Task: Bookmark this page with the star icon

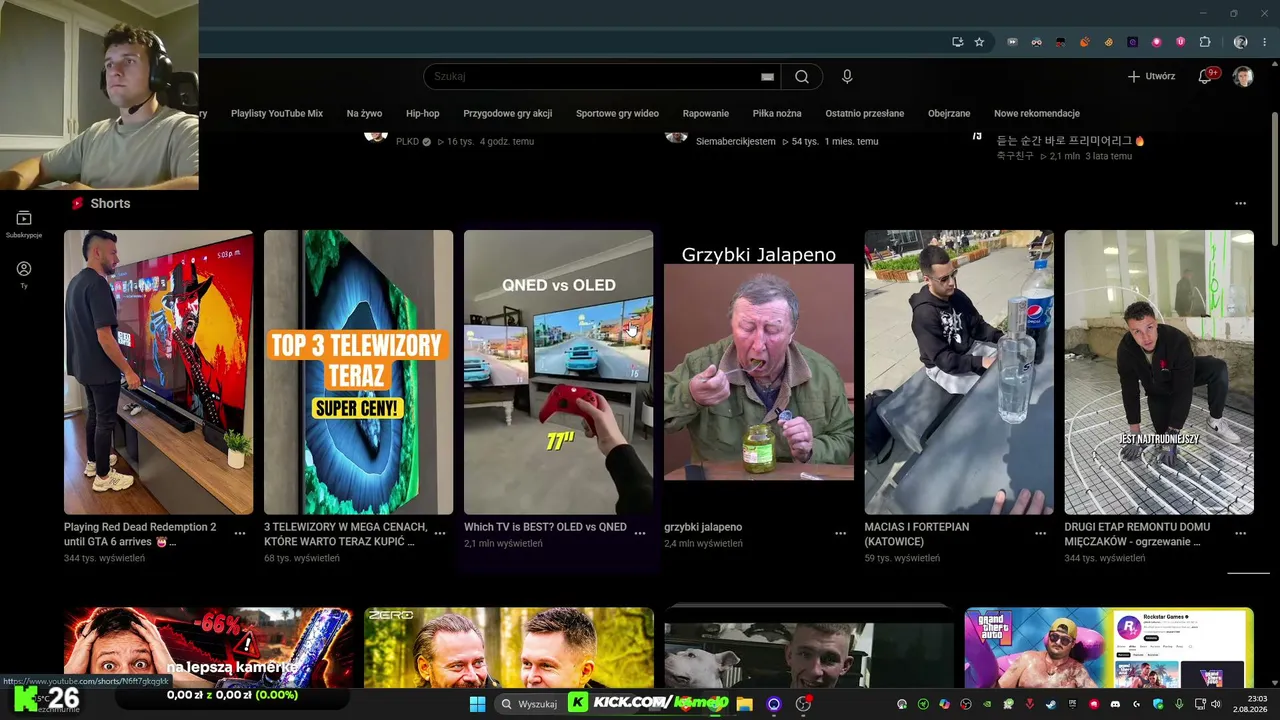Action: coord(979,42)
